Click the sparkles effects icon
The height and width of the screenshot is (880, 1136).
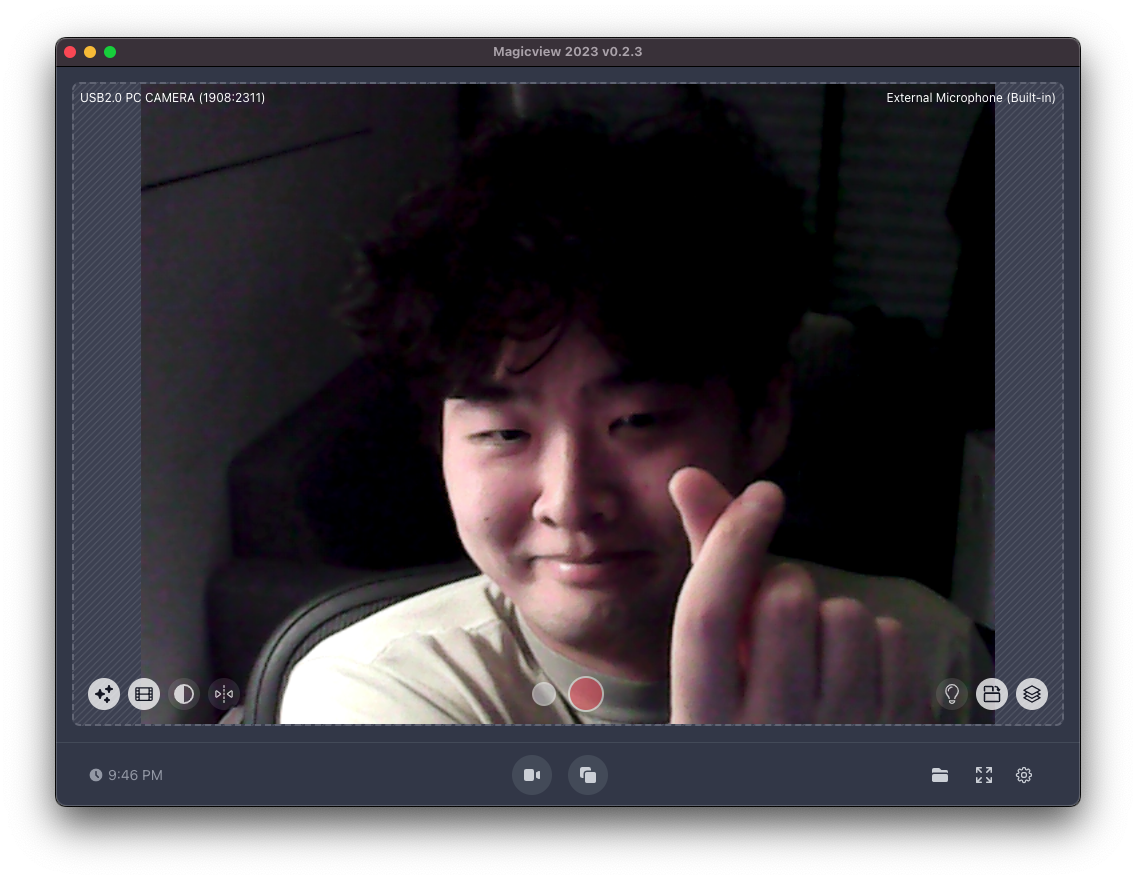point(104,694)
